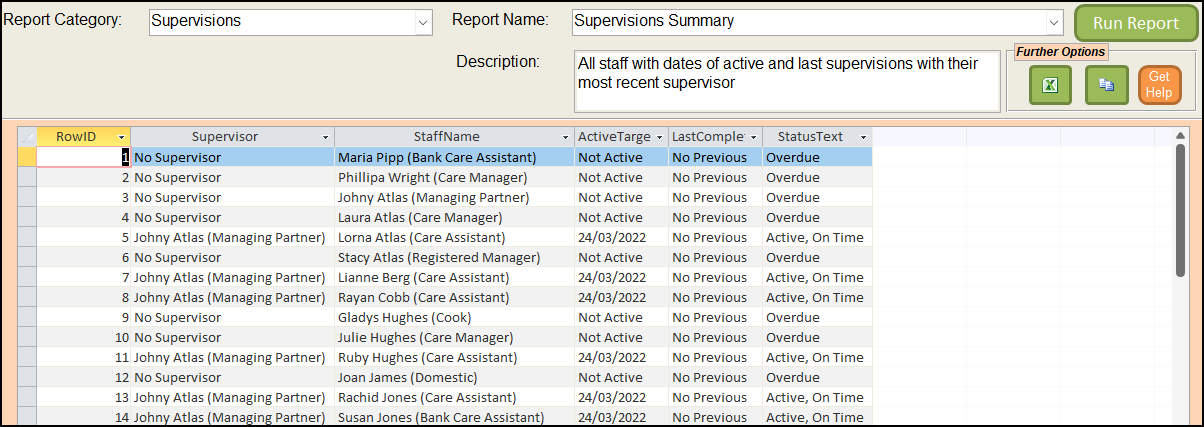
Task: Click the scrollbar up arrow
Action: [x=1180, y=137]
